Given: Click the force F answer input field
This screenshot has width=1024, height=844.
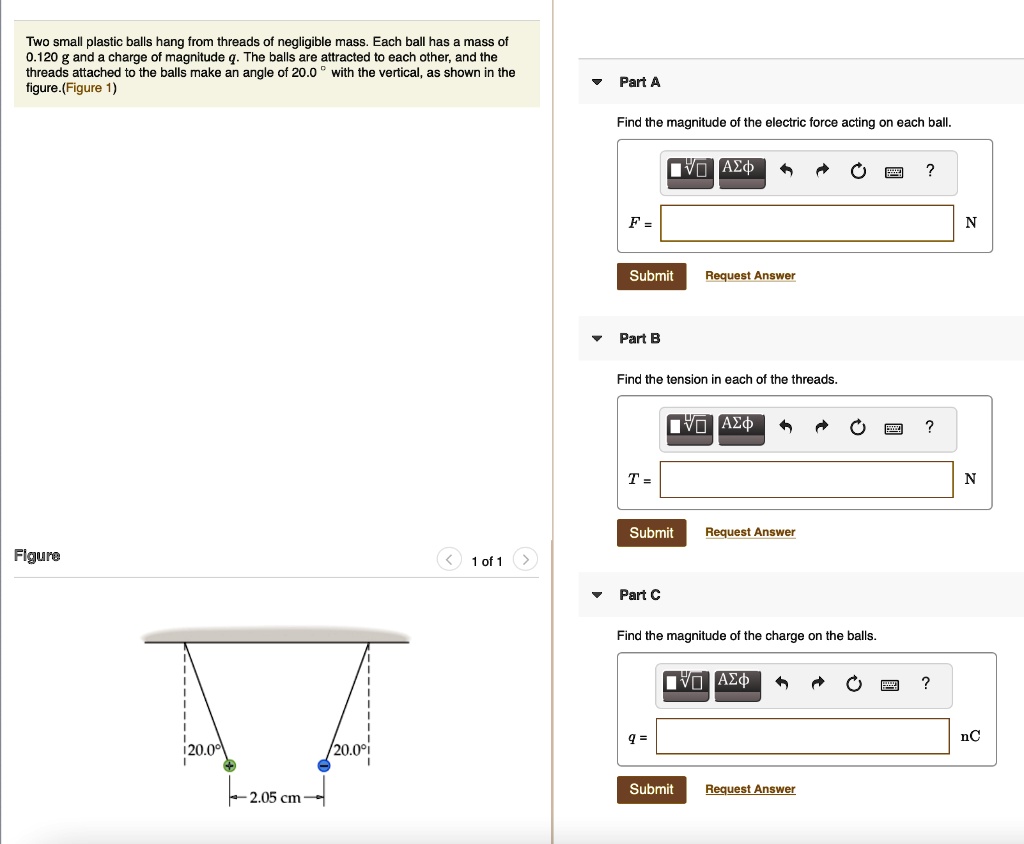Looking at the screenshot, I should [807, 223].
